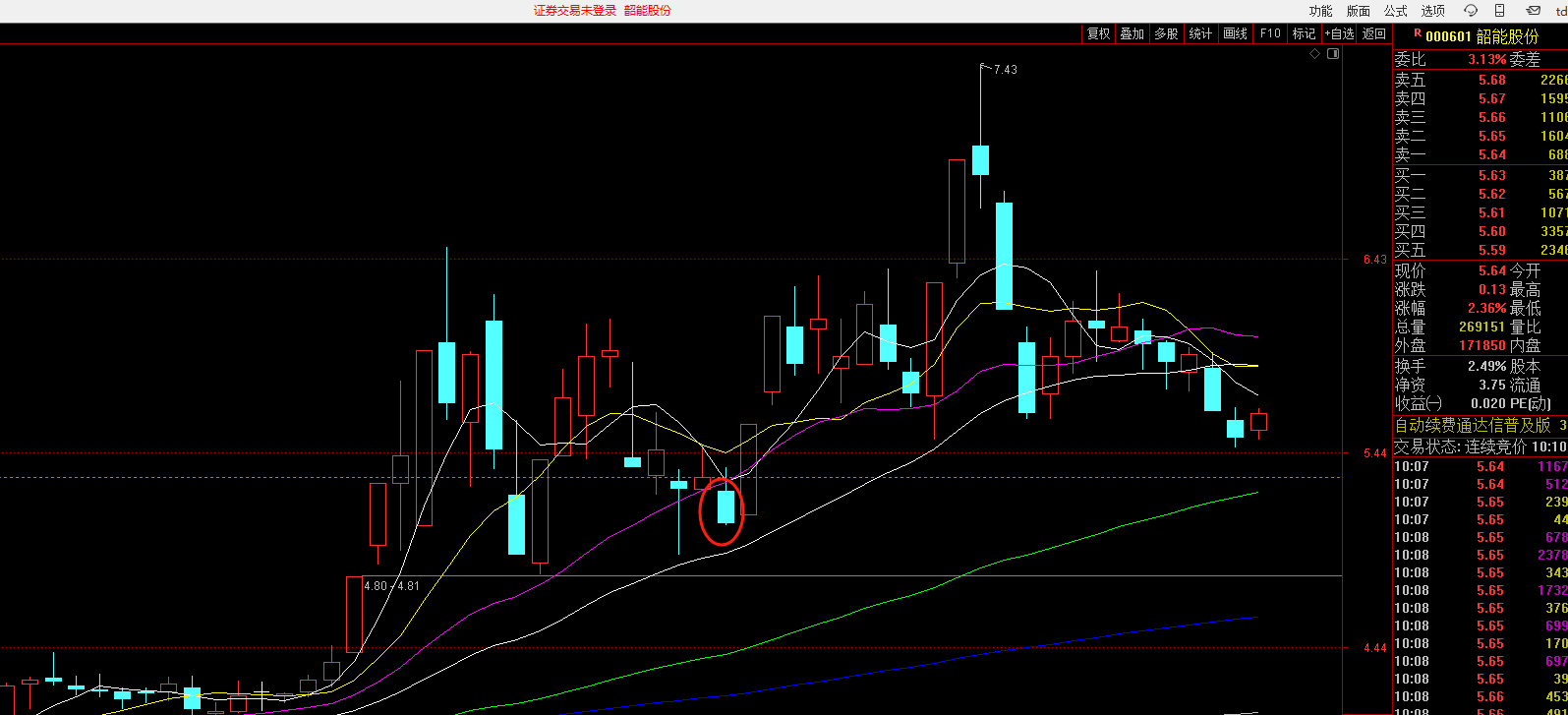Viewport: 1568px width, 715px height.
Task: Click the 净资 3.75 value
Action: pos(1492,385)
